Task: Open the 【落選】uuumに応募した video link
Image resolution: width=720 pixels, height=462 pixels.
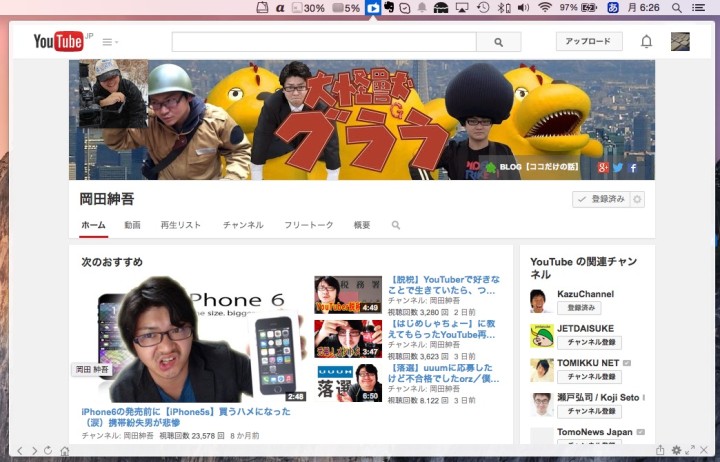Action: (444, 373)
